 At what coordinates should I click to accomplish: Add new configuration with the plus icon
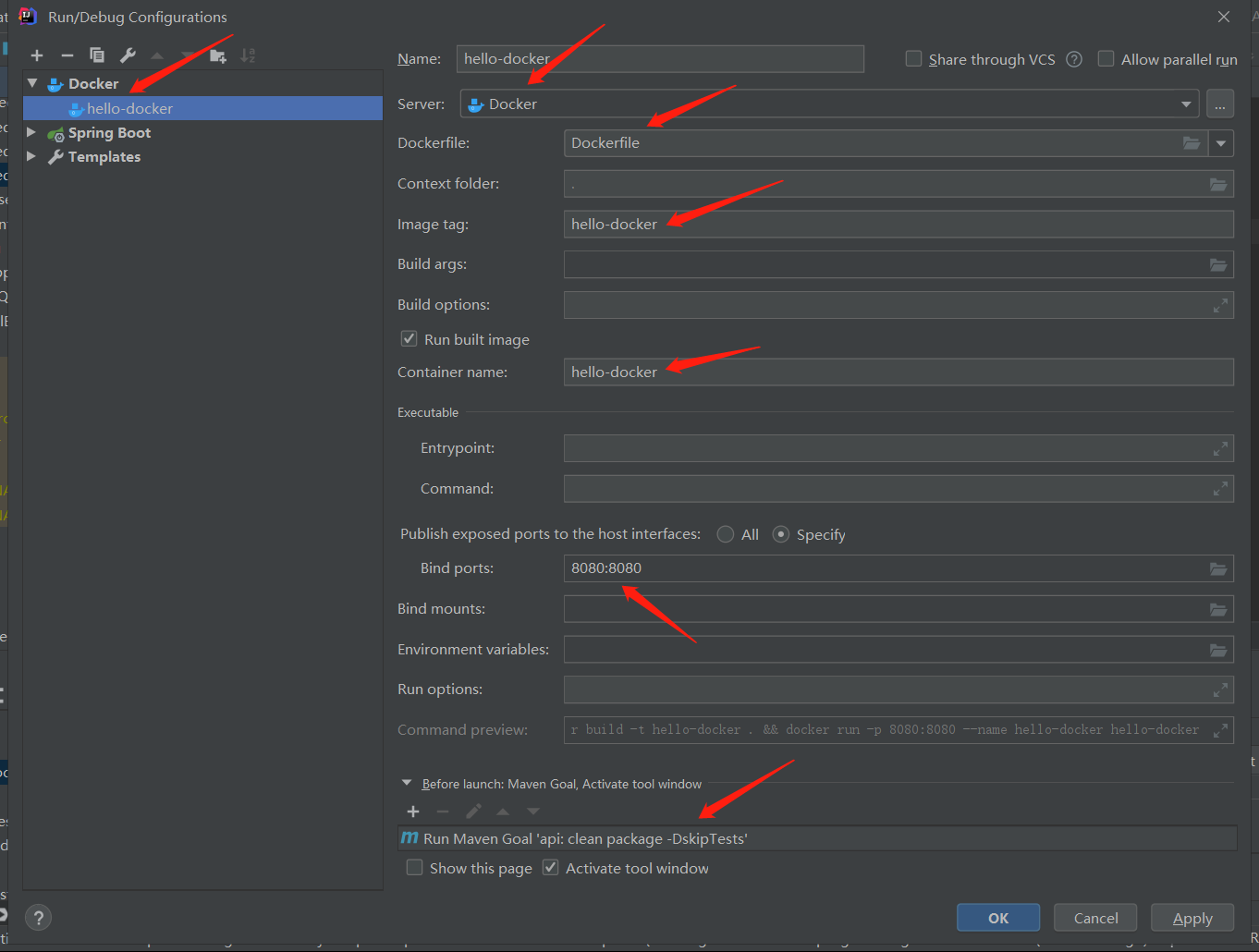[x=37, y=55]
